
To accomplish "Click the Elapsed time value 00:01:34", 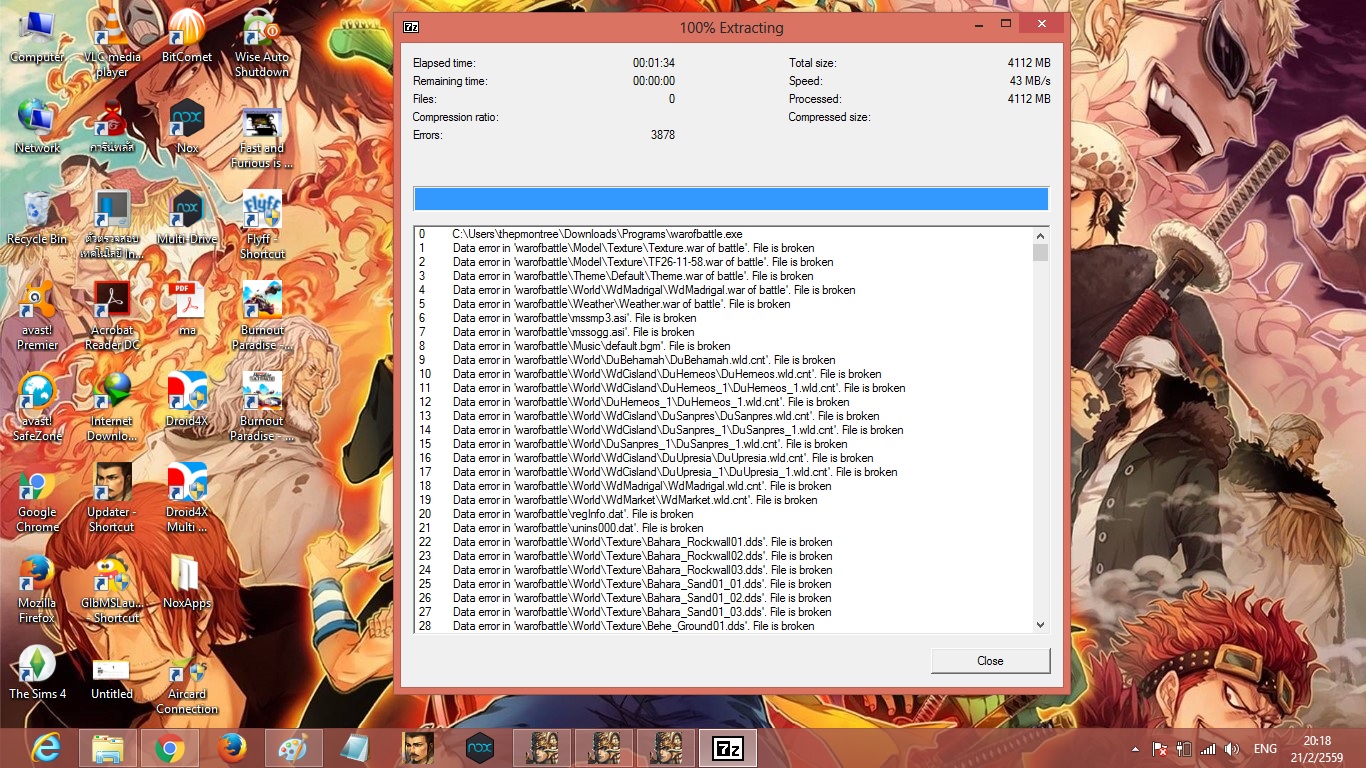I will (654, 63).
